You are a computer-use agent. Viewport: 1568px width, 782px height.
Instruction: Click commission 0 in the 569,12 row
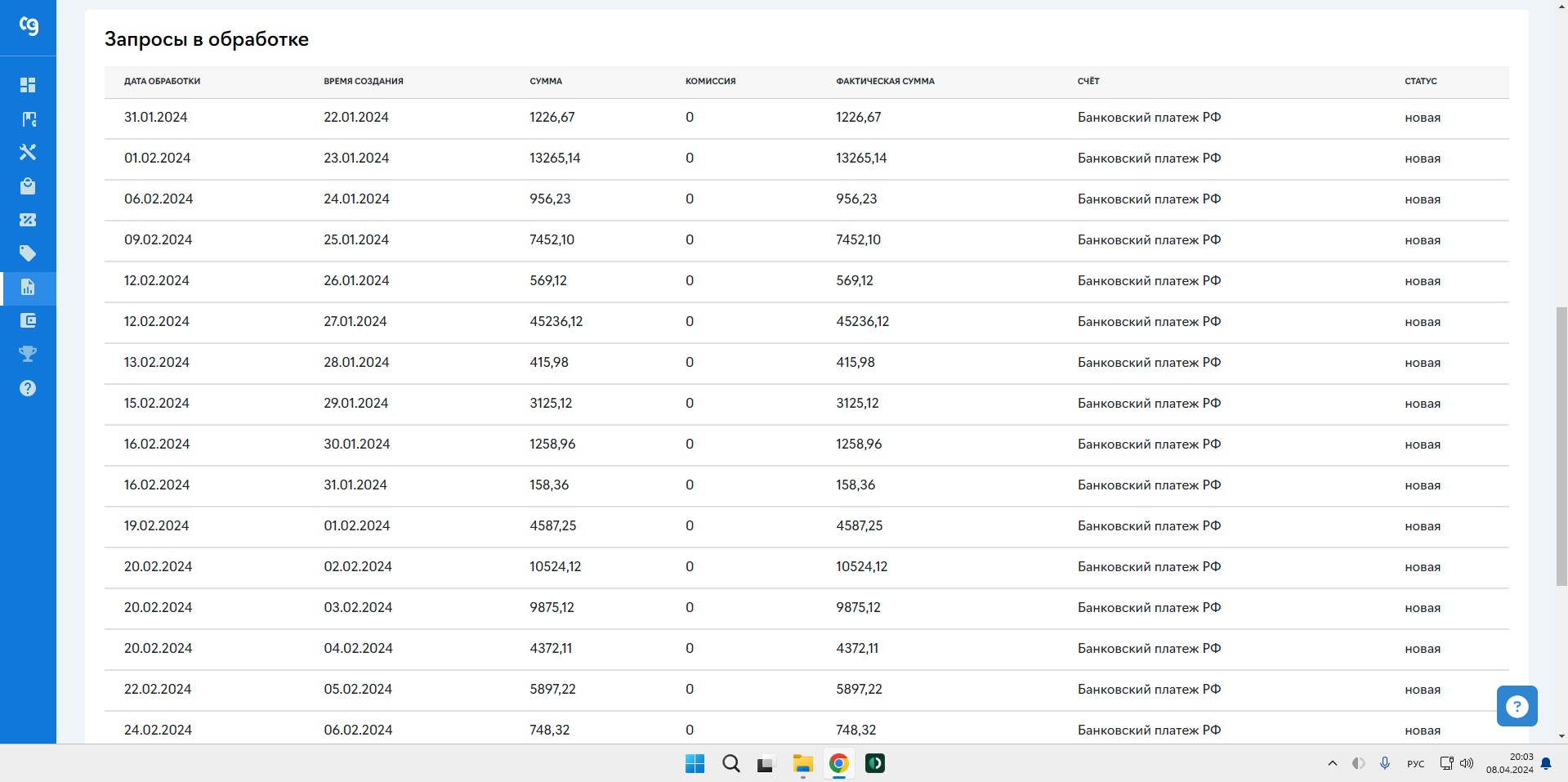coord(690,280)
